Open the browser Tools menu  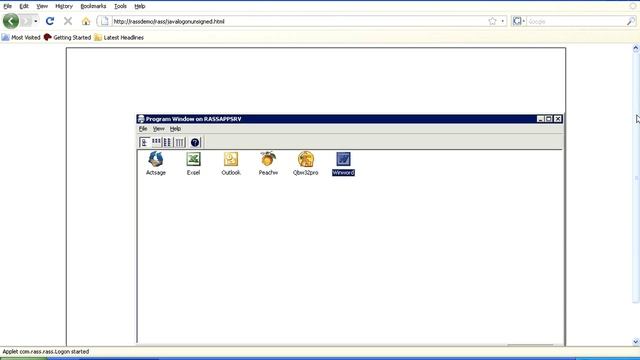[120, 6]
